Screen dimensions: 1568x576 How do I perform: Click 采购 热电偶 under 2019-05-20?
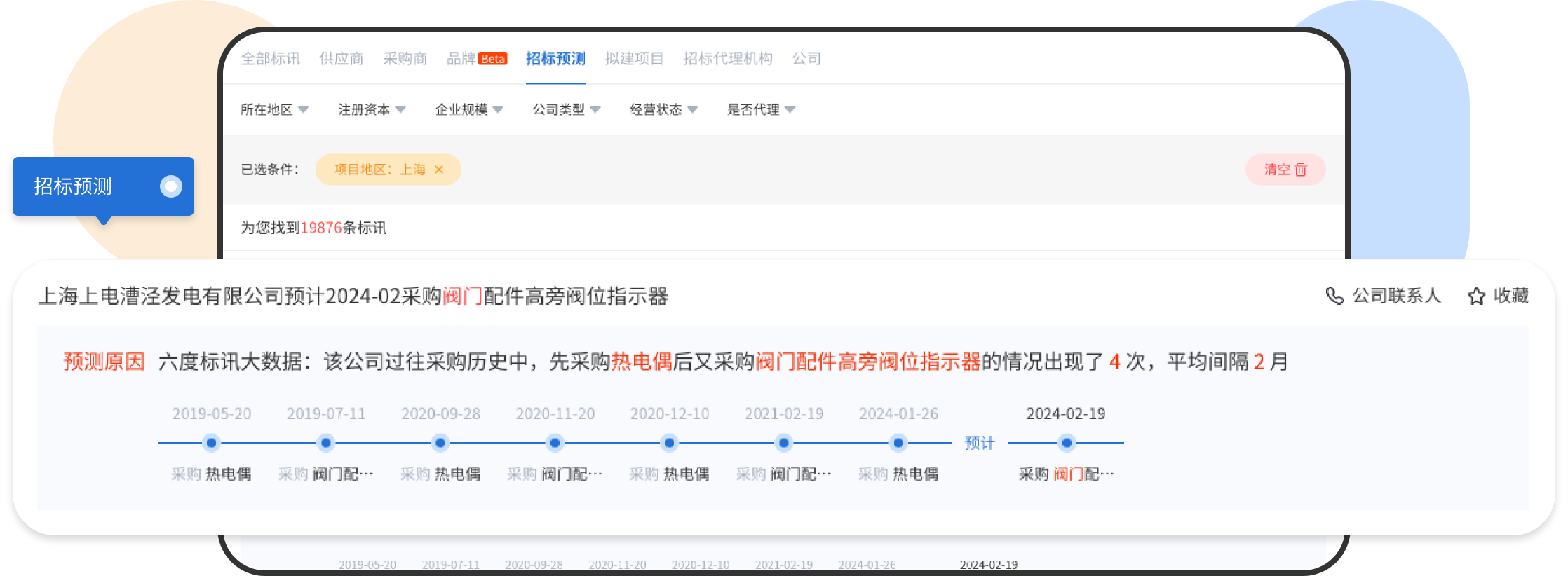pyautogui.click(x=211, y=474)
